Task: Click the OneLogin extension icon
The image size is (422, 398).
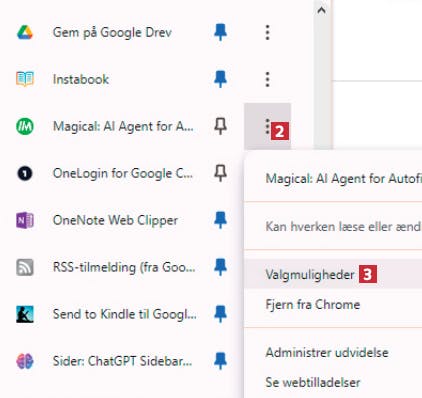Action: tap(25, 173)
